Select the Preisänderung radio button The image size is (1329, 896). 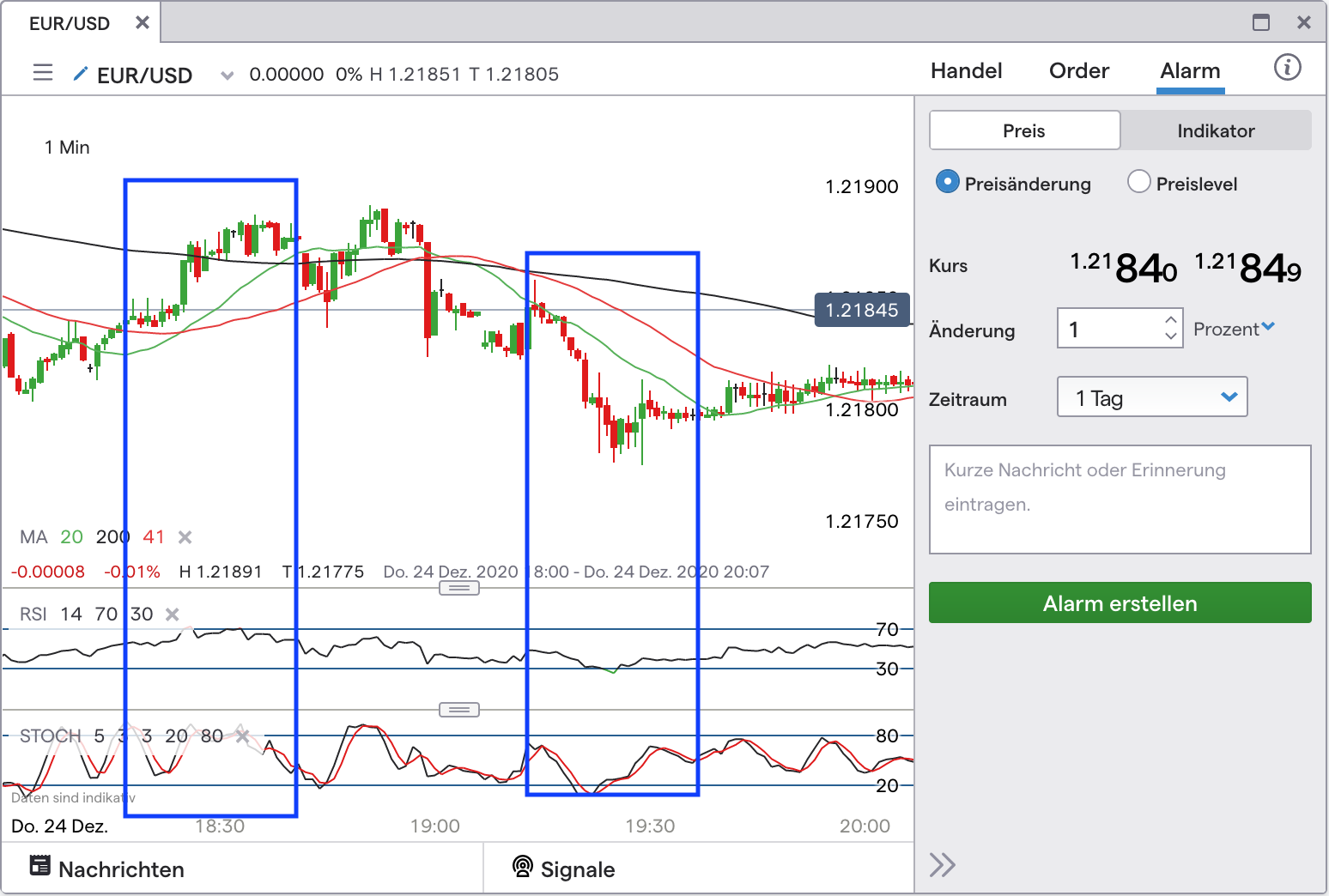(x=947, y=182)
